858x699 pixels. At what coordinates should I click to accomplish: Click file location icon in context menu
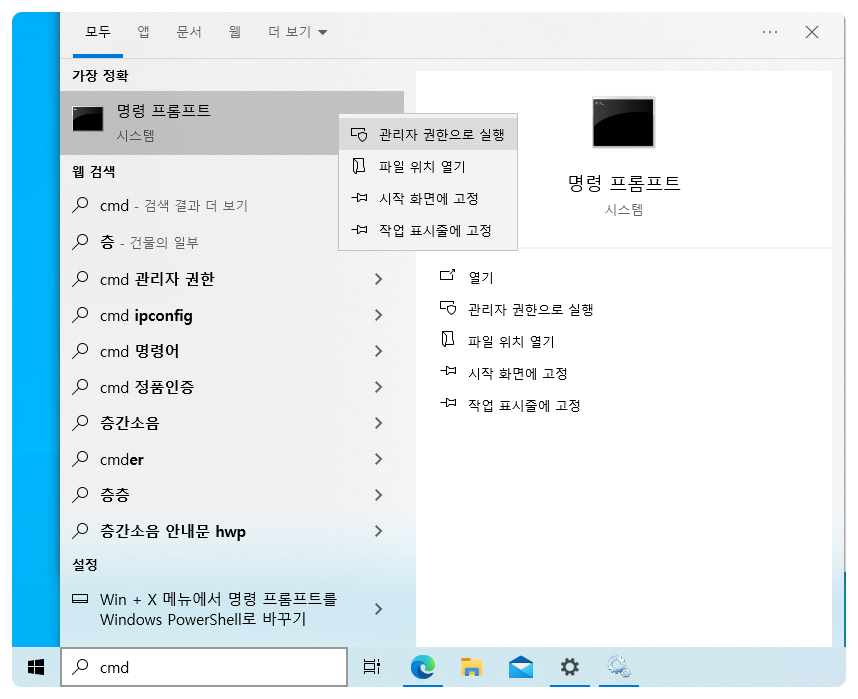(358, 165)
